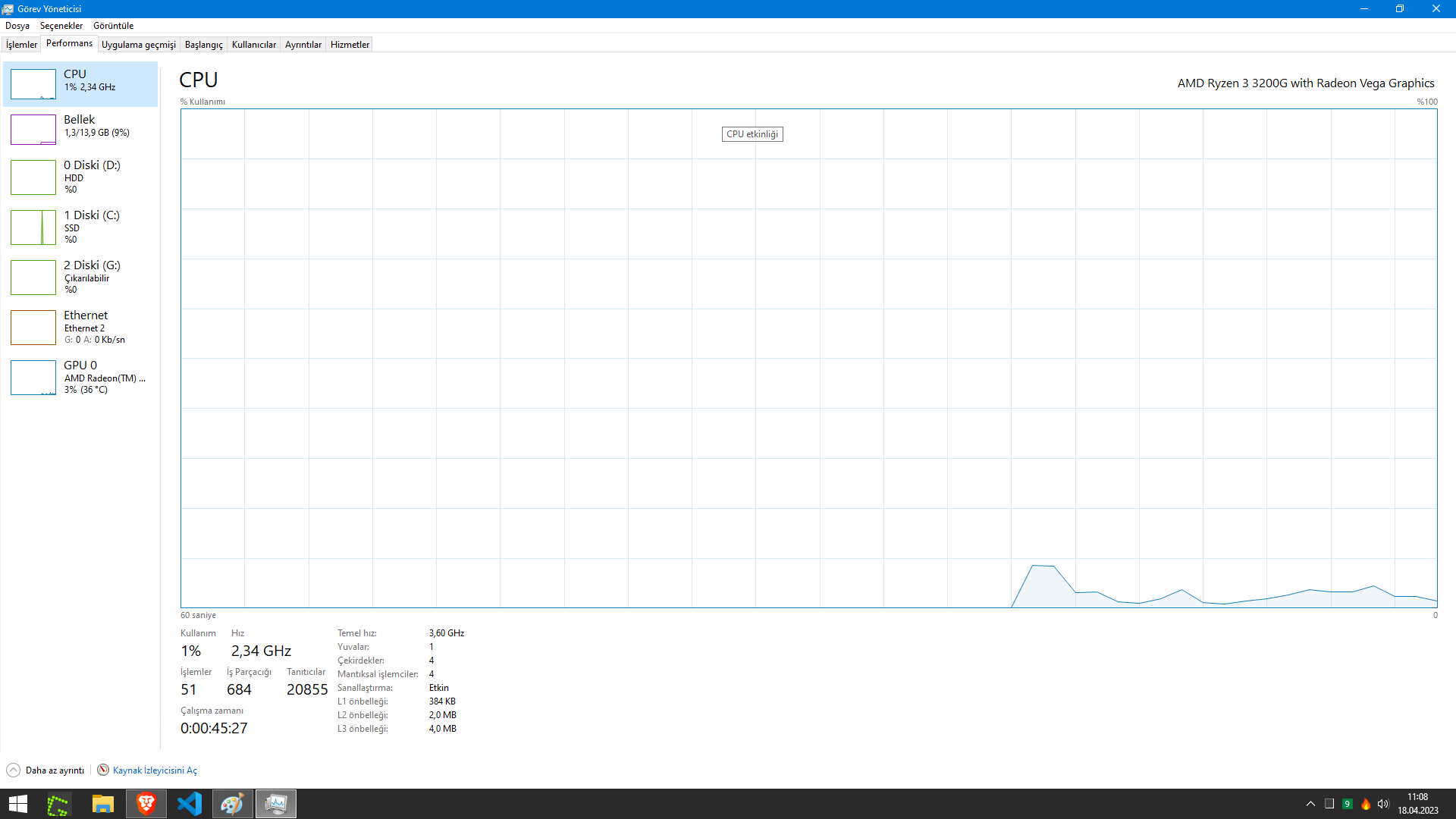Screen dimensions: 1456x819
Task: Open 1 Diski (C:) SSD performance
Action: tap(80, 227)
